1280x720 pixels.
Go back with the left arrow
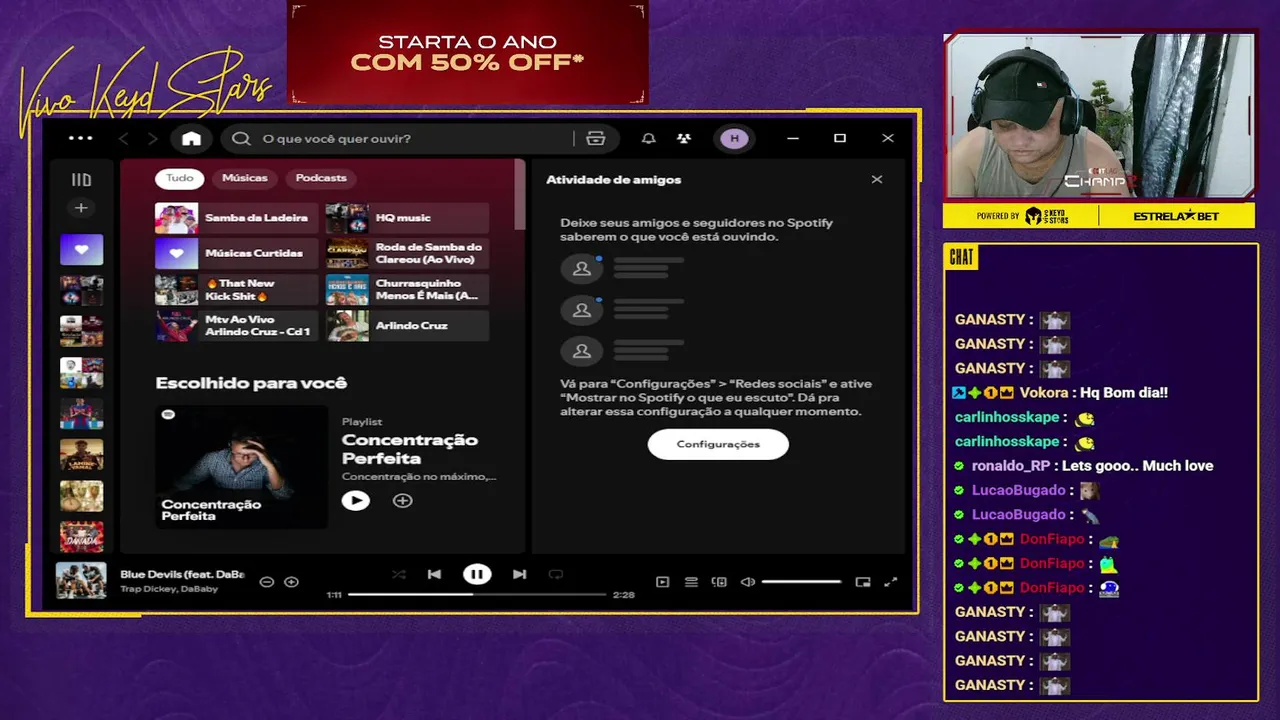[x=124, y=139]
